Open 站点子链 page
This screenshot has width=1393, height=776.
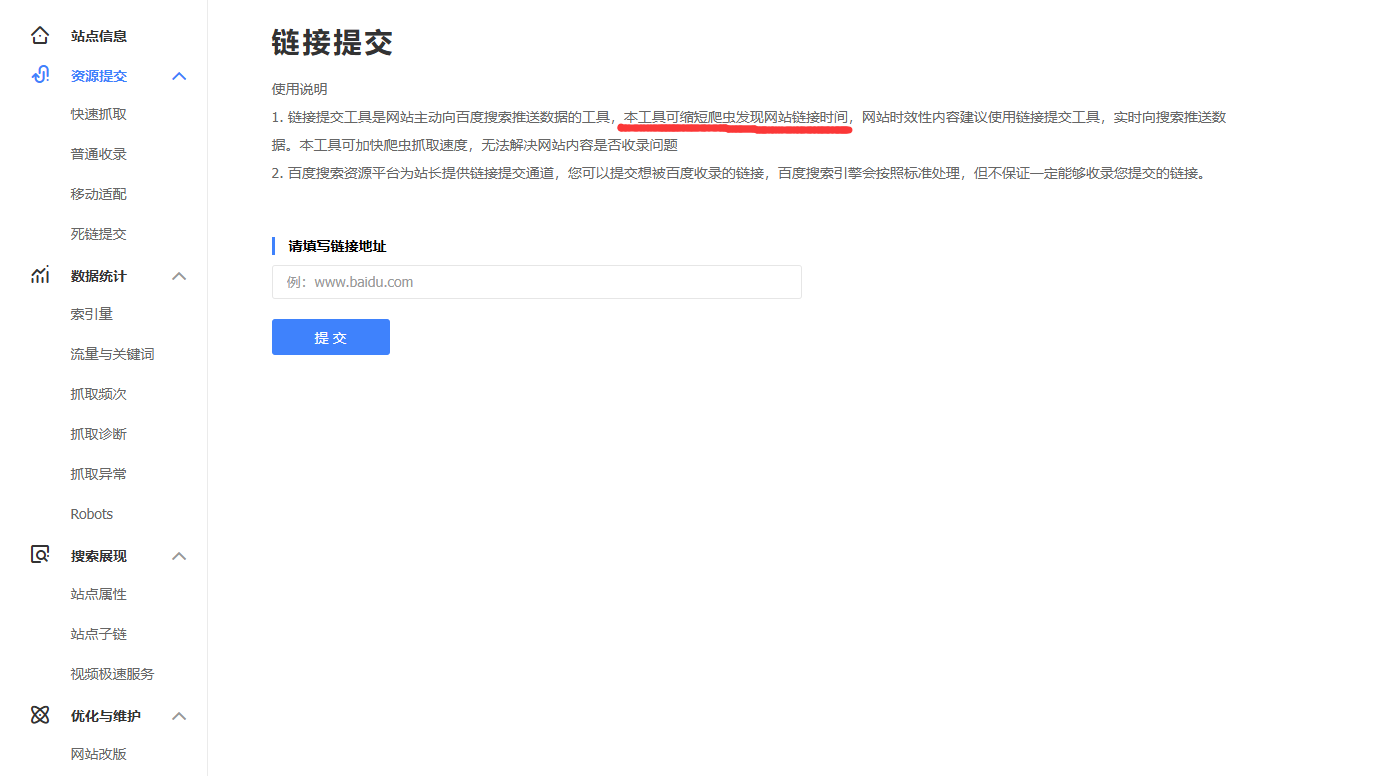[x=99, y=634]
